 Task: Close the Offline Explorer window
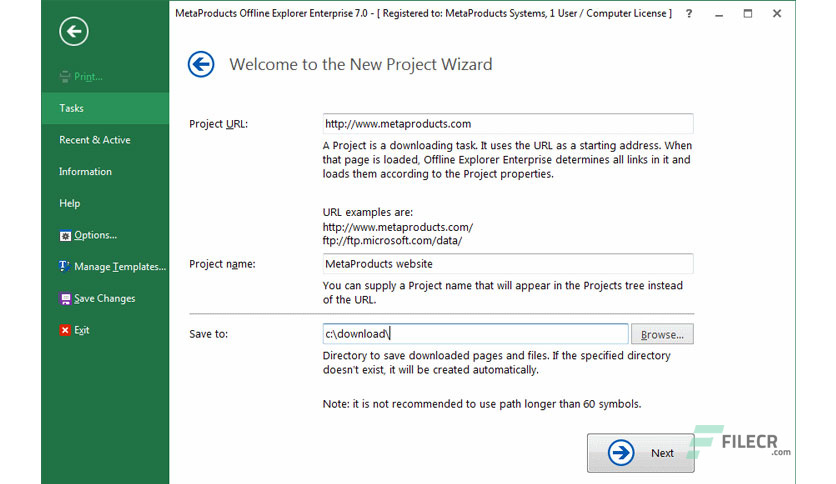(x=777, y=14)
